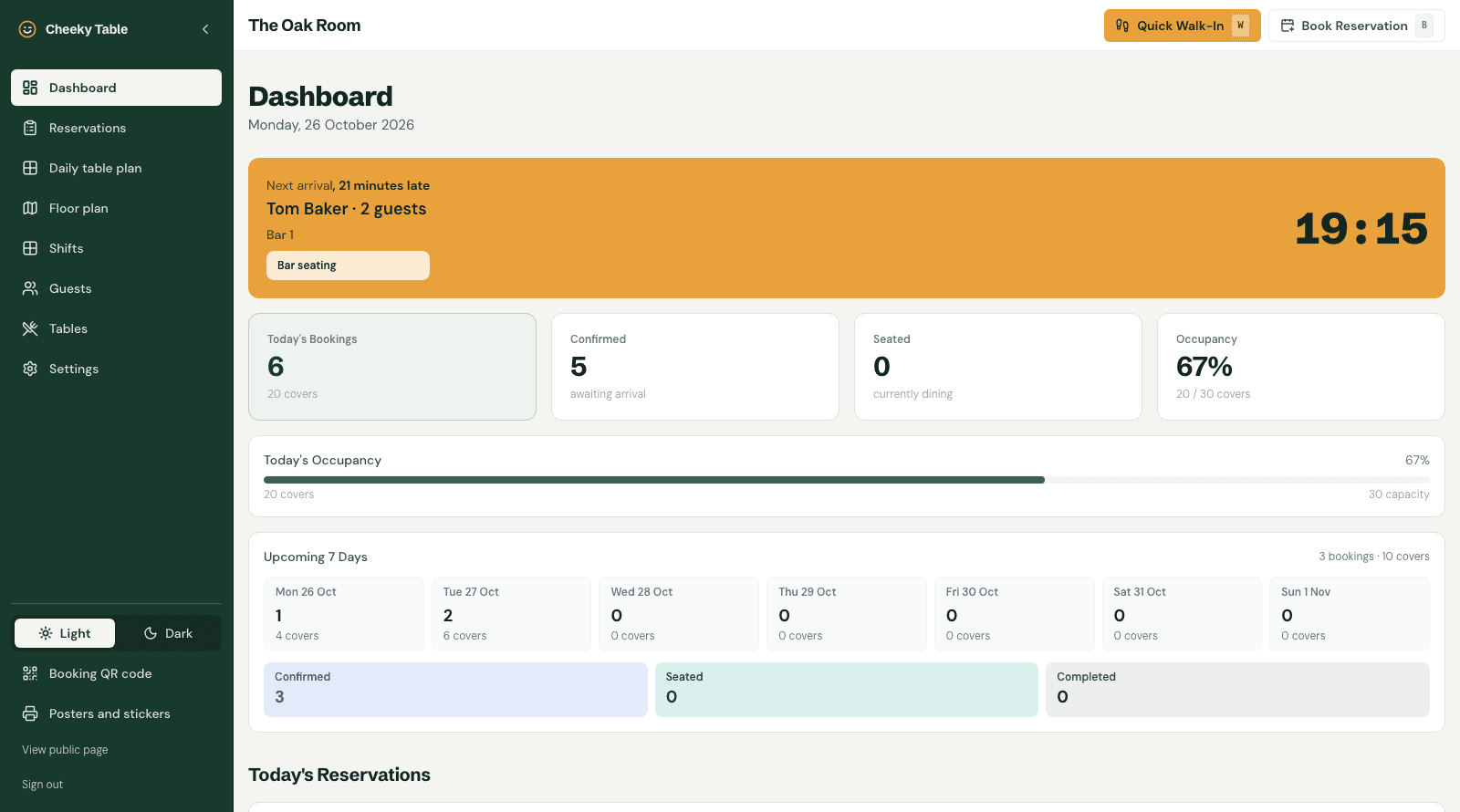This screenshot has height=812, width=1460.
Task: Click the sun icon in Light toggle
Action: 46,633
